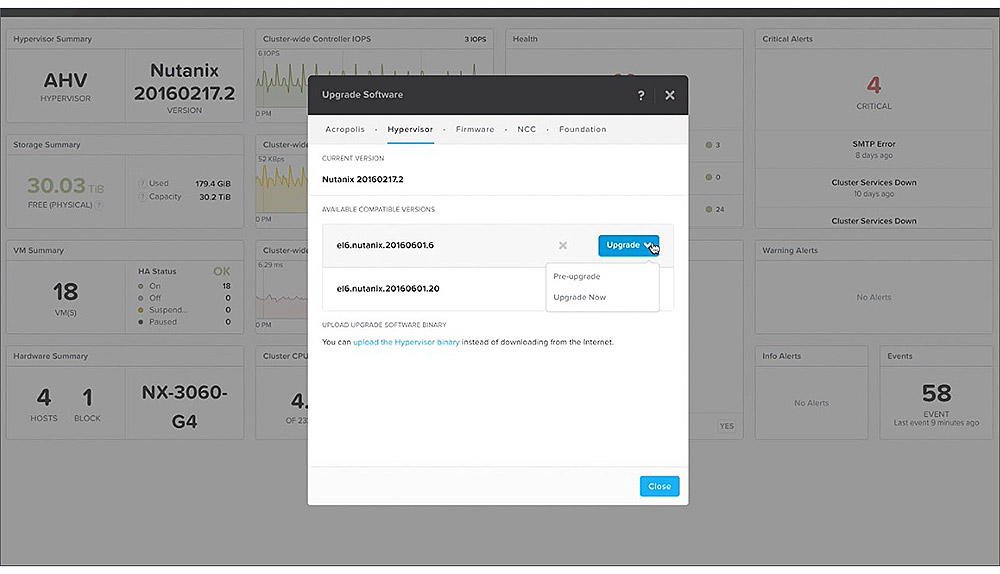Click the Close button
Screen dimensions: 1000x574
tap(659, 486)
